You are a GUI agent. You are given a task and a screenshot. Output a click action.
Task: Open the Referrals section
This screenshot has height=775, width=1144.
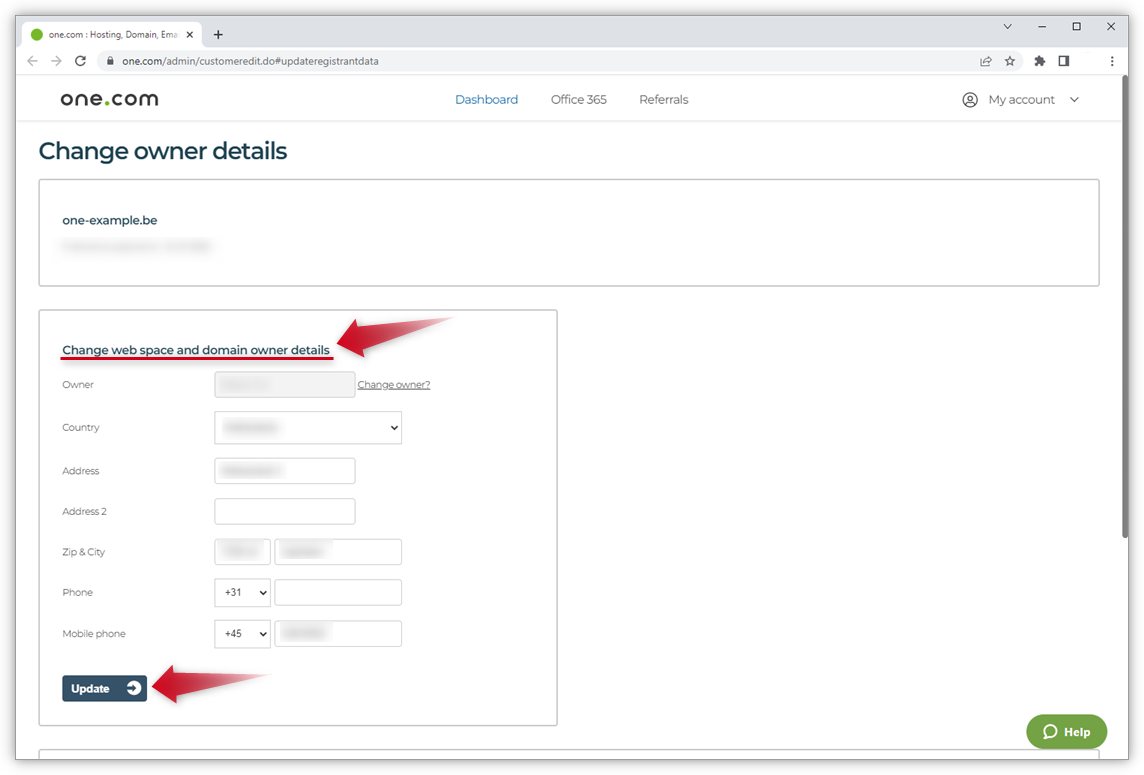click(663, 99)
